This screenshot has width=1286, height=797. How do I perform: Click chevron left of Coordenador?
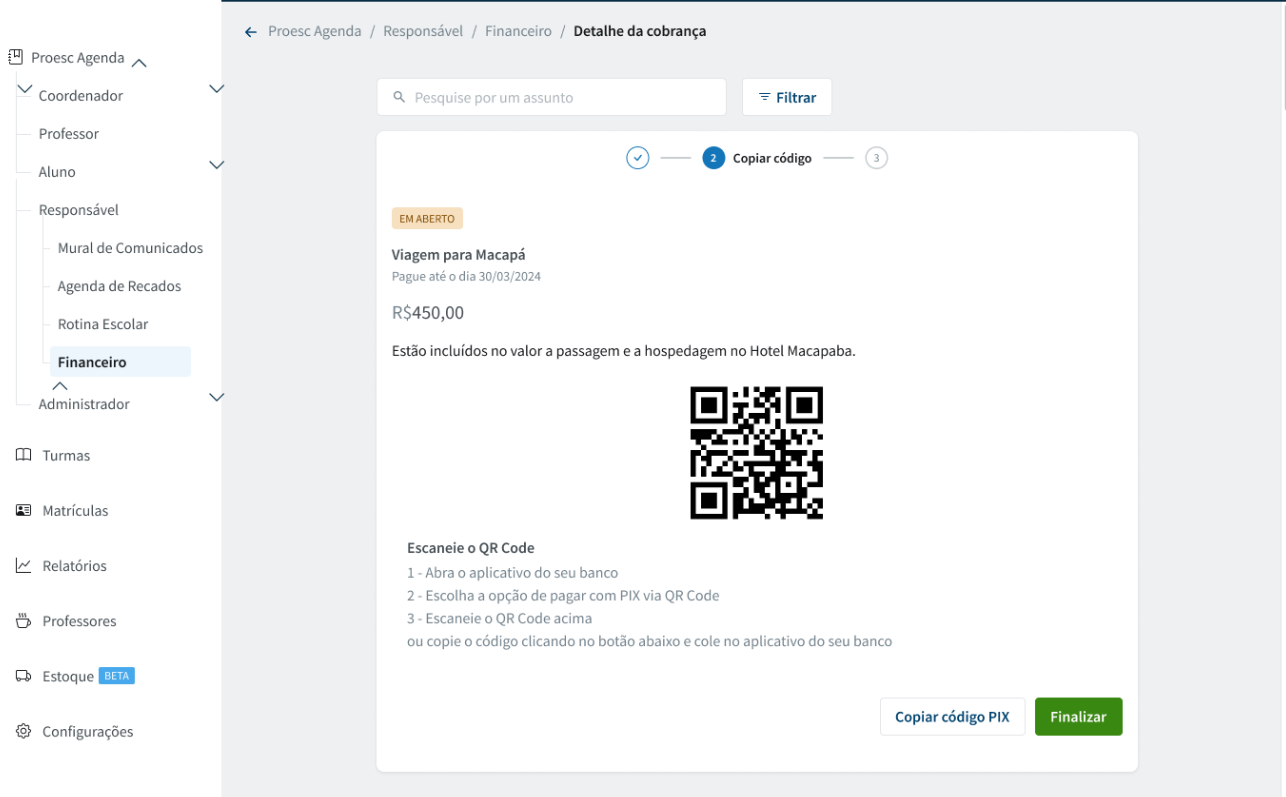(26, 89)
